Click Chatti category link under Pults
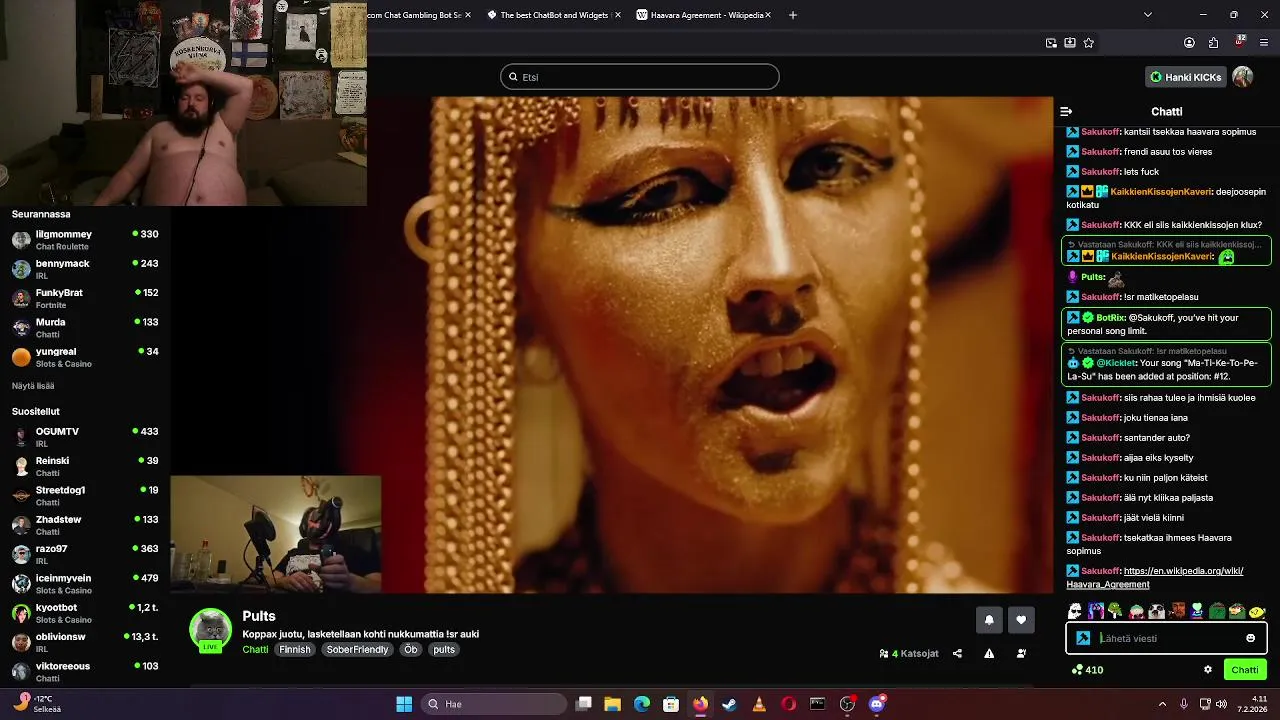1280x720 pixels. 255,650
